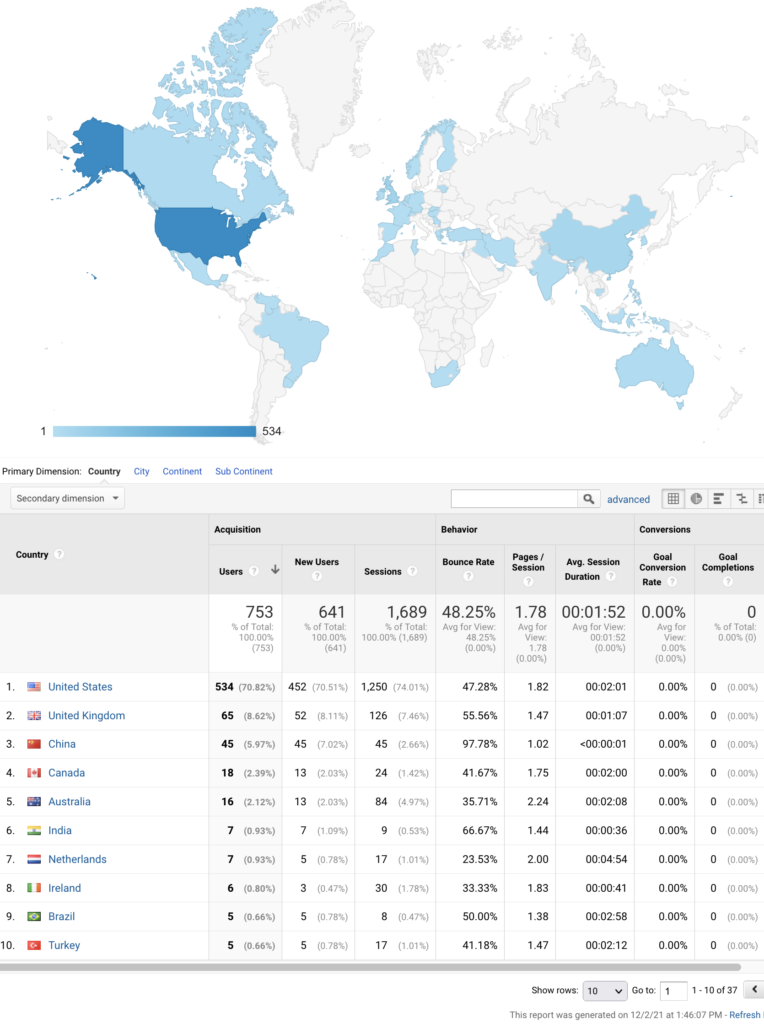
Task: Select Continent primary dimension
Action: (x=182, y=472)
